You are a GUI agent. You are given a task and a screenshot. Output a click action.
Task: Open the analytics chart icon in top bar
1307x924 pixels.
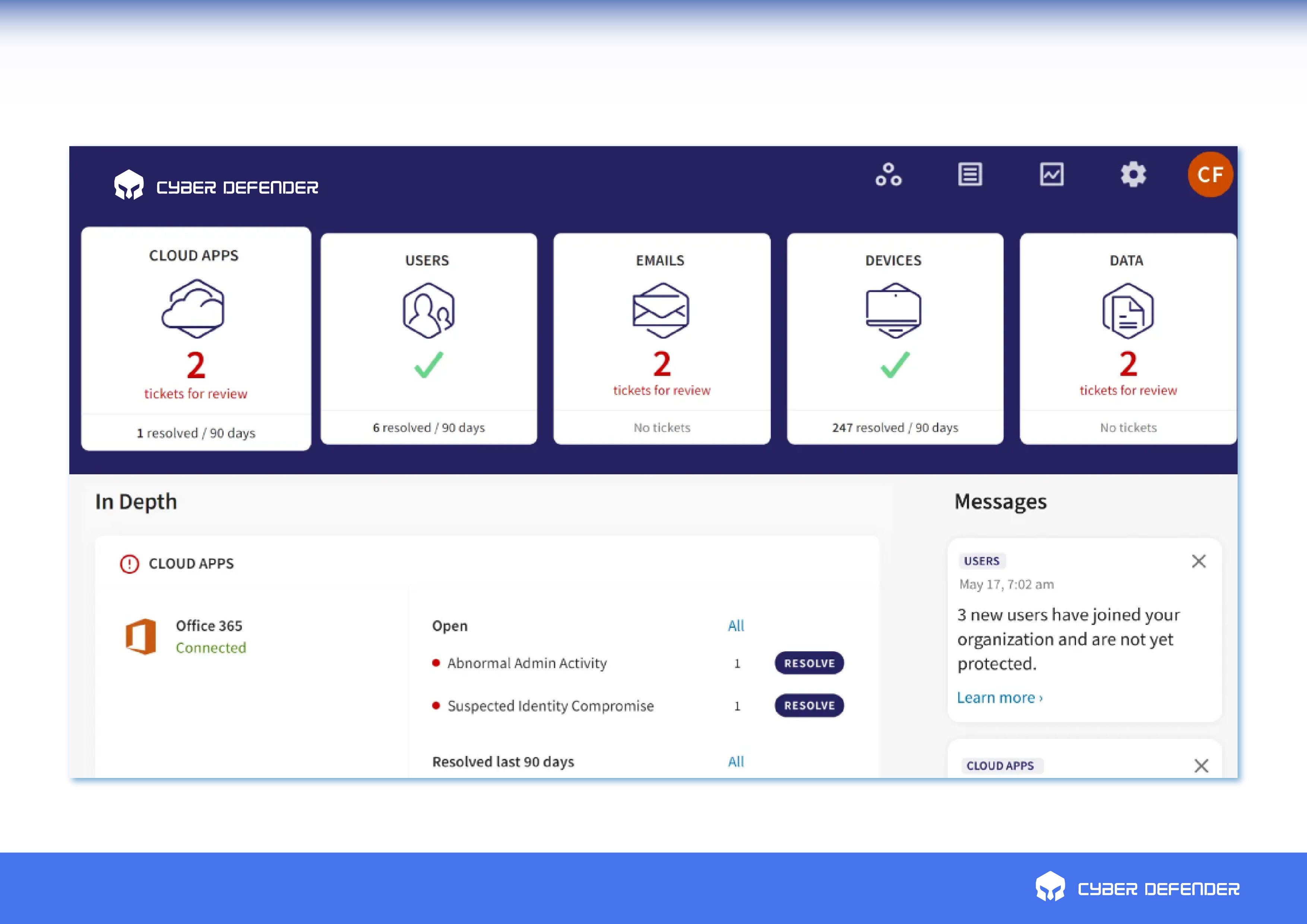pyautogui.click(x=1052, y=175)
